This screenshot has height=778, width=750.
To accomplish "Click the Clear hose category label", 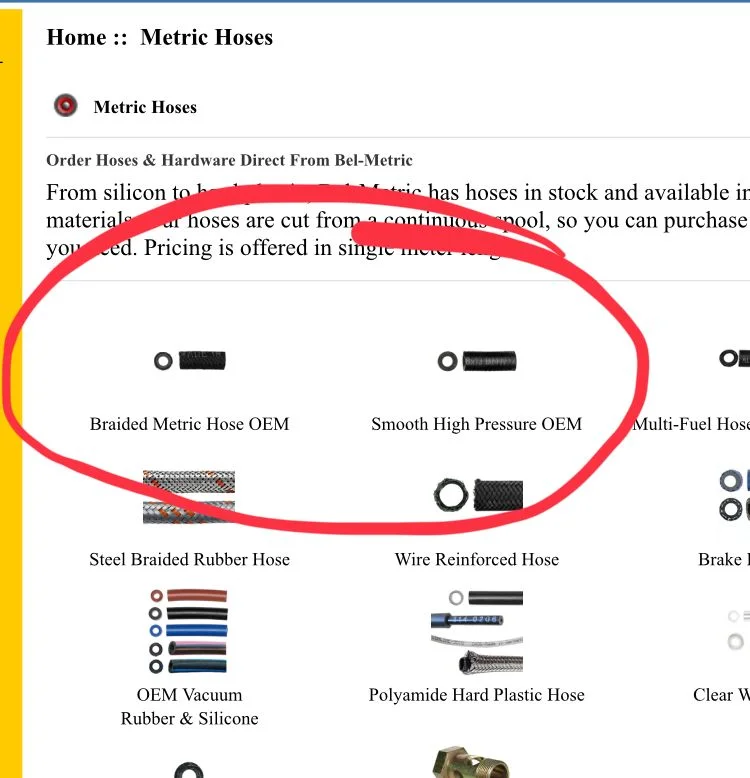I will coord(721,695).
